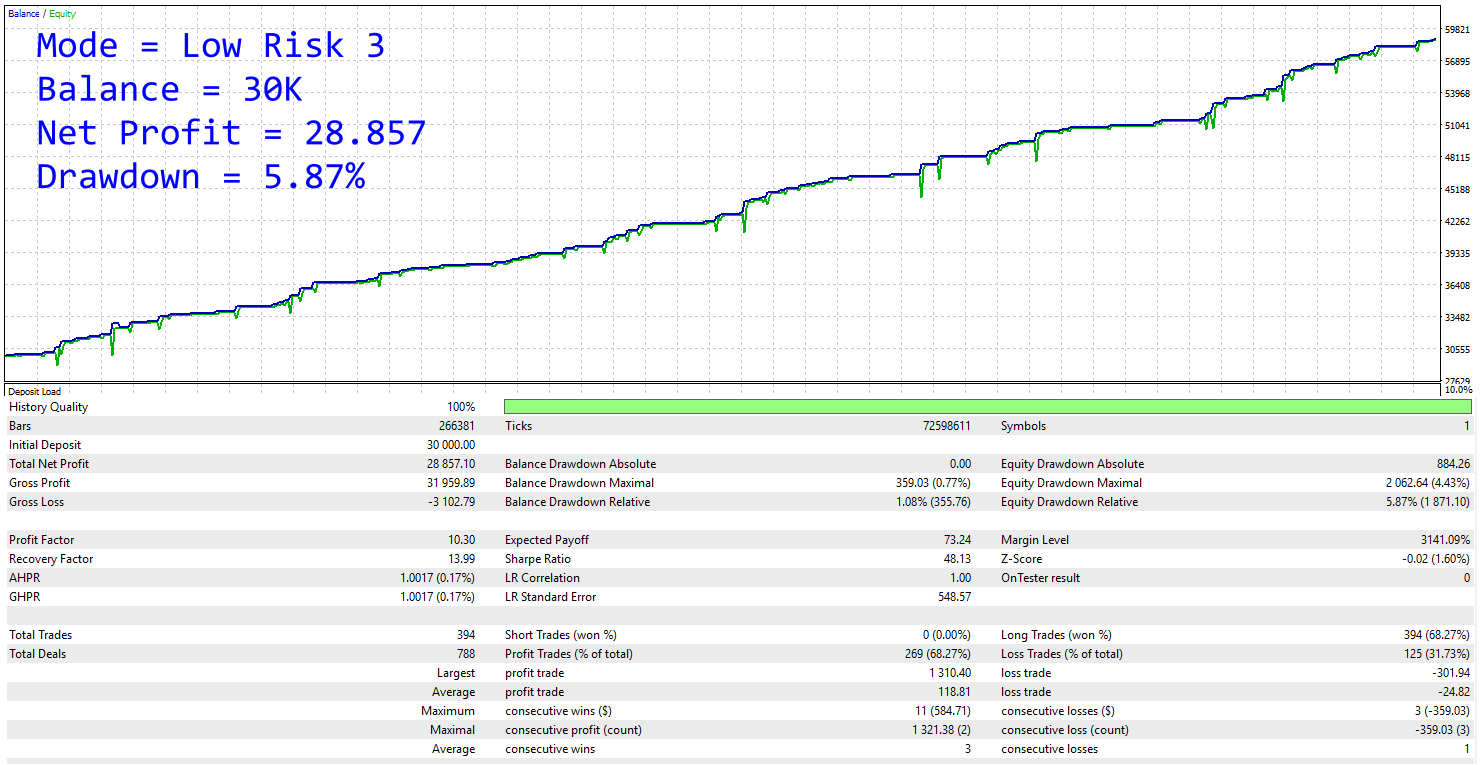Select the Initial Deposit value 30 000.00
This screenshot has width=1484, height=765.
[x=450, y=445]
